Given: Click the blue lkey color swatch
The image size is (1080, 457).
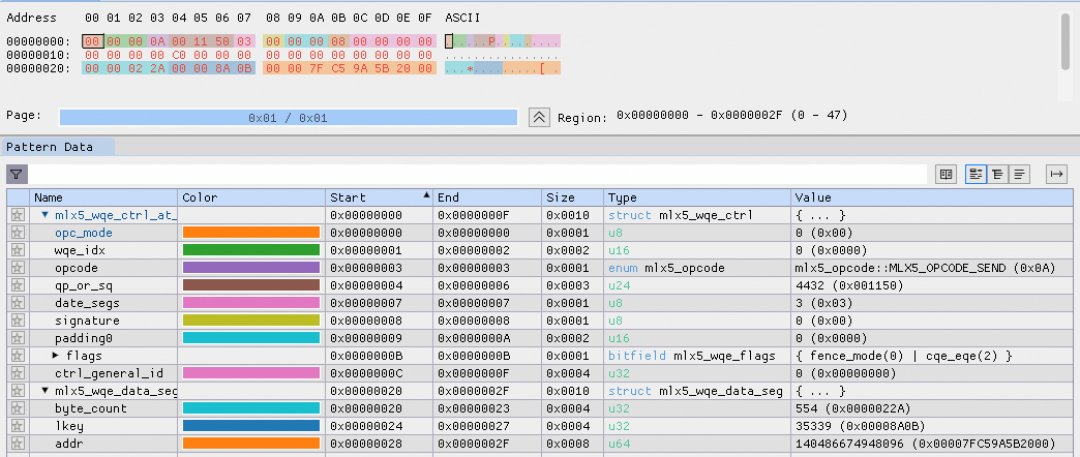Looking at the screenshot, I should pos(251,426).
